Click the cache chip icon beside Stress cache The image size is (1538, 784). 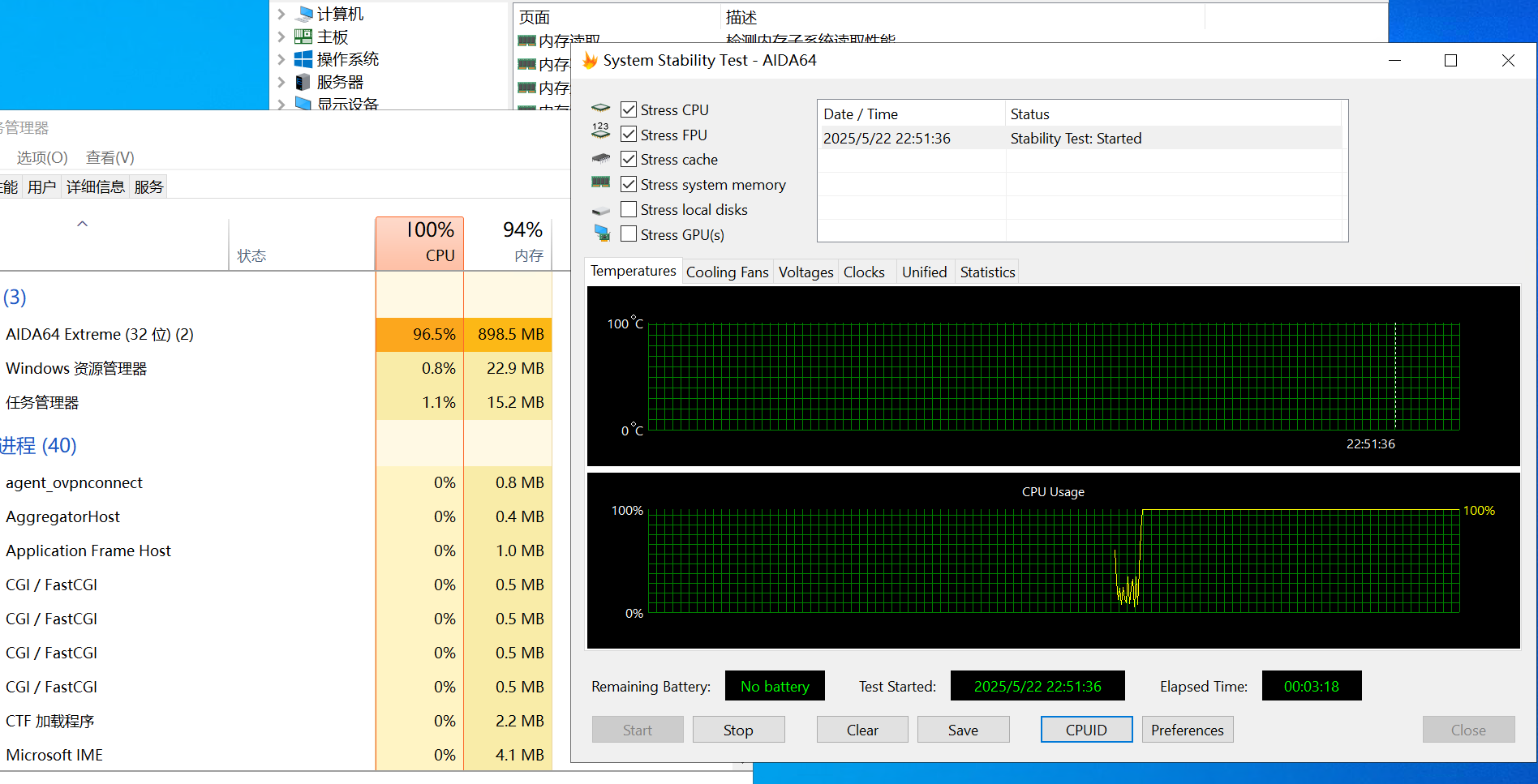(x=600, y=159)
